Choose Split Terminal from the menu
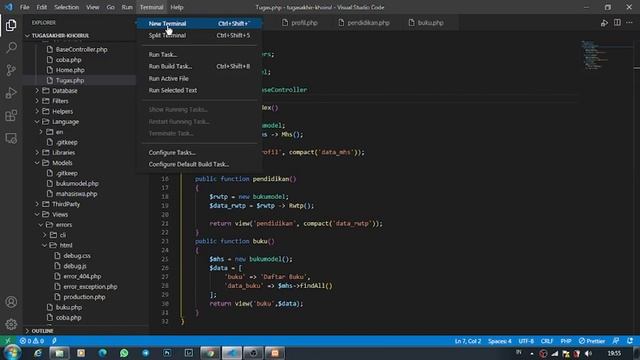 pyautogui.click(x=199, y=36)
